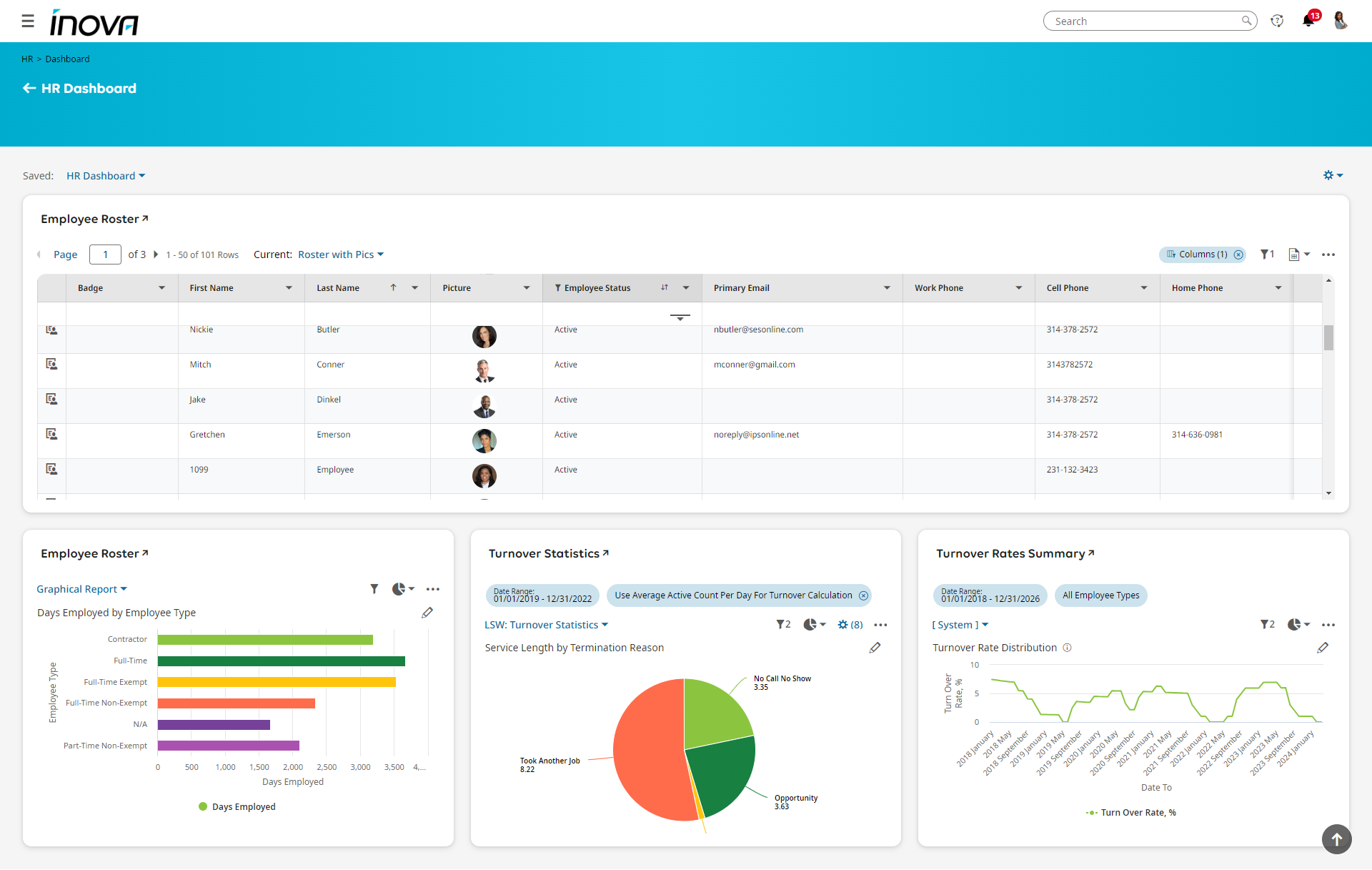The height and width of the screenshot is (870, 1372).
Task: Open the hamburger navigation menu
Action: (28, 21)
